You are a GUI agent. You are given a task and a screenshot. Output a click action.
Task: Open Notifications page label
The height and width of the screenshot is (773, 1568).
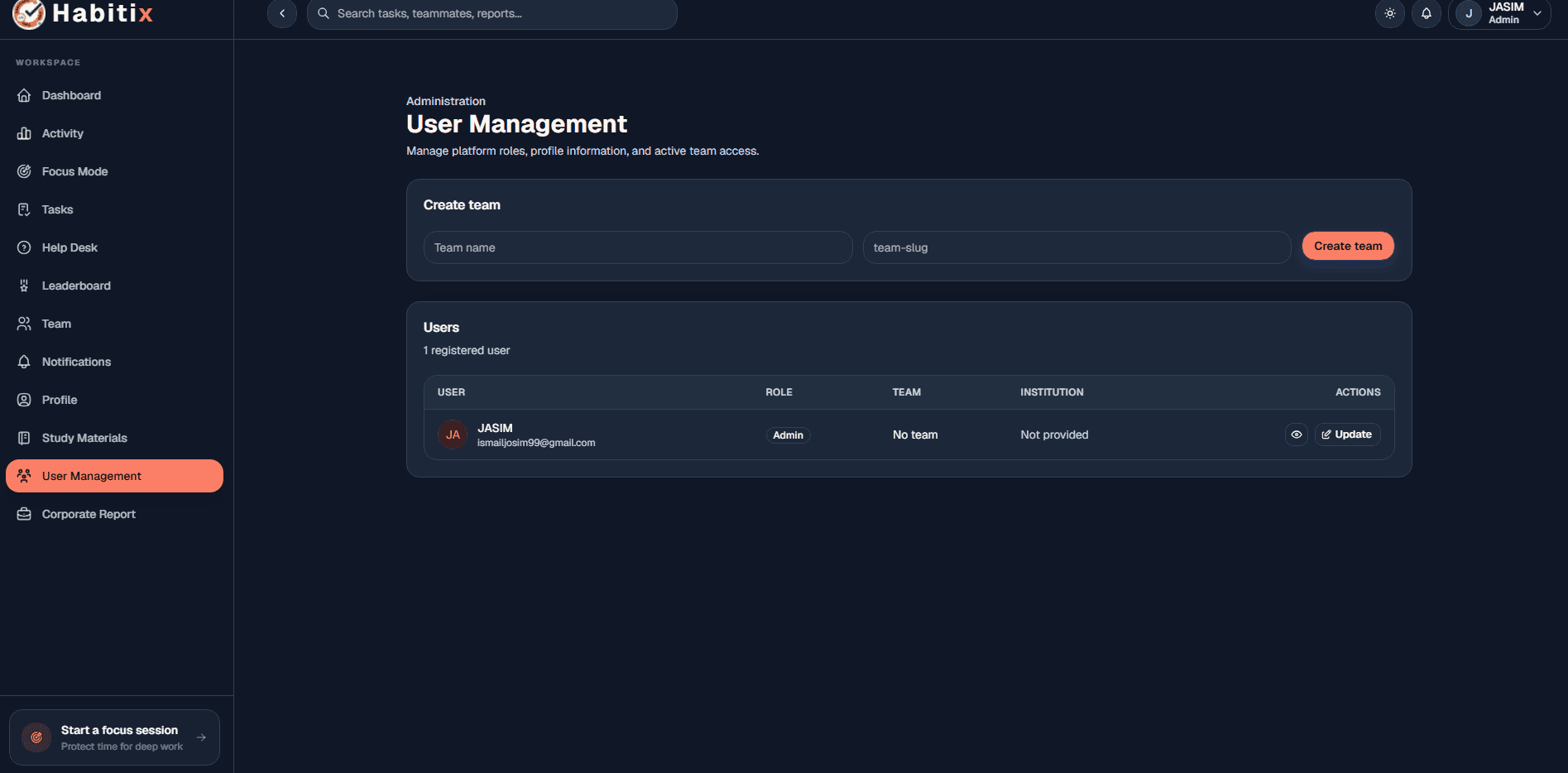pyautogui.click(x=76, y=362)
